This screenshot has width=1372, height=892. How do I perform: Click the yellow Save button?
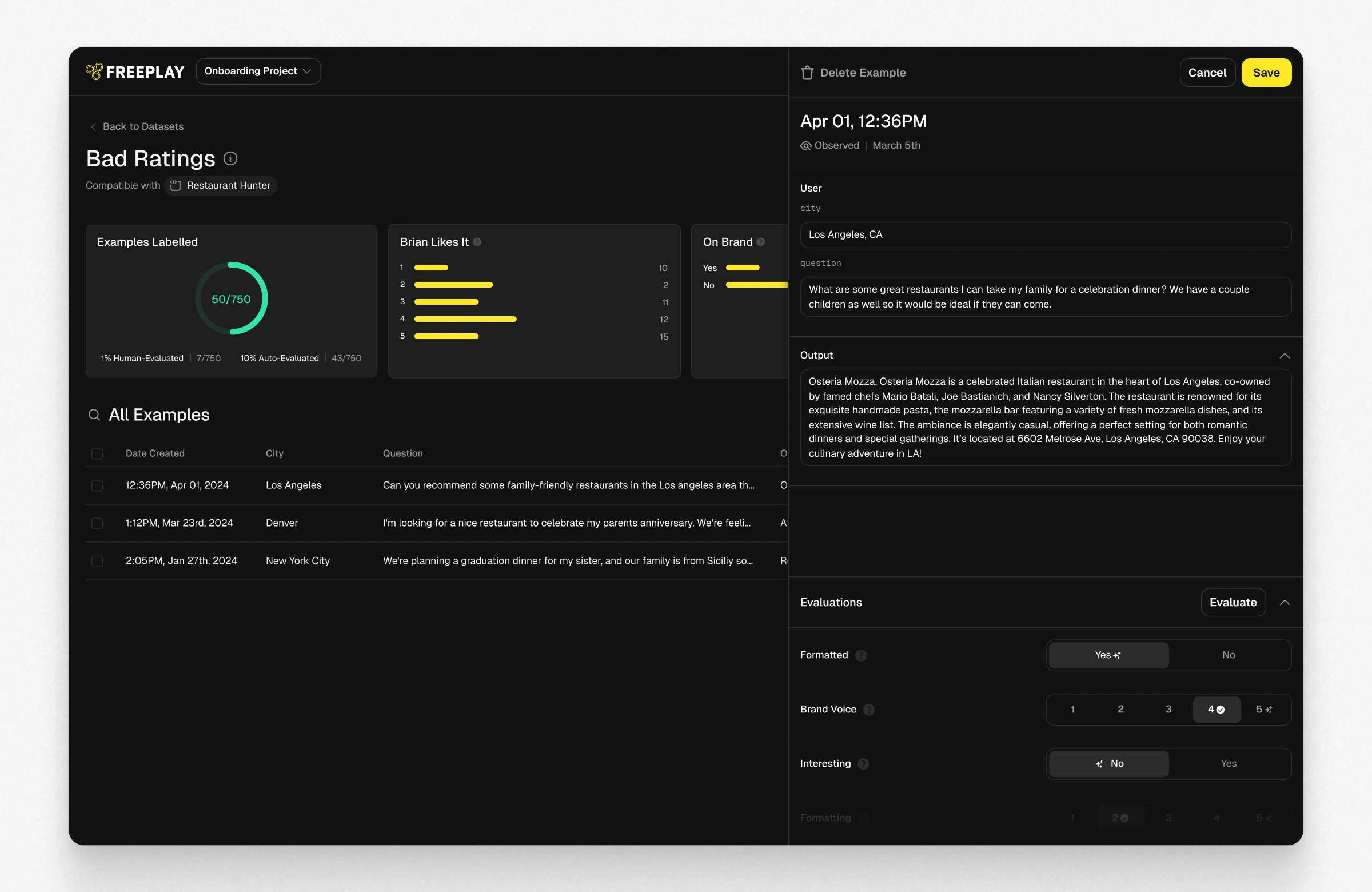1266,73
